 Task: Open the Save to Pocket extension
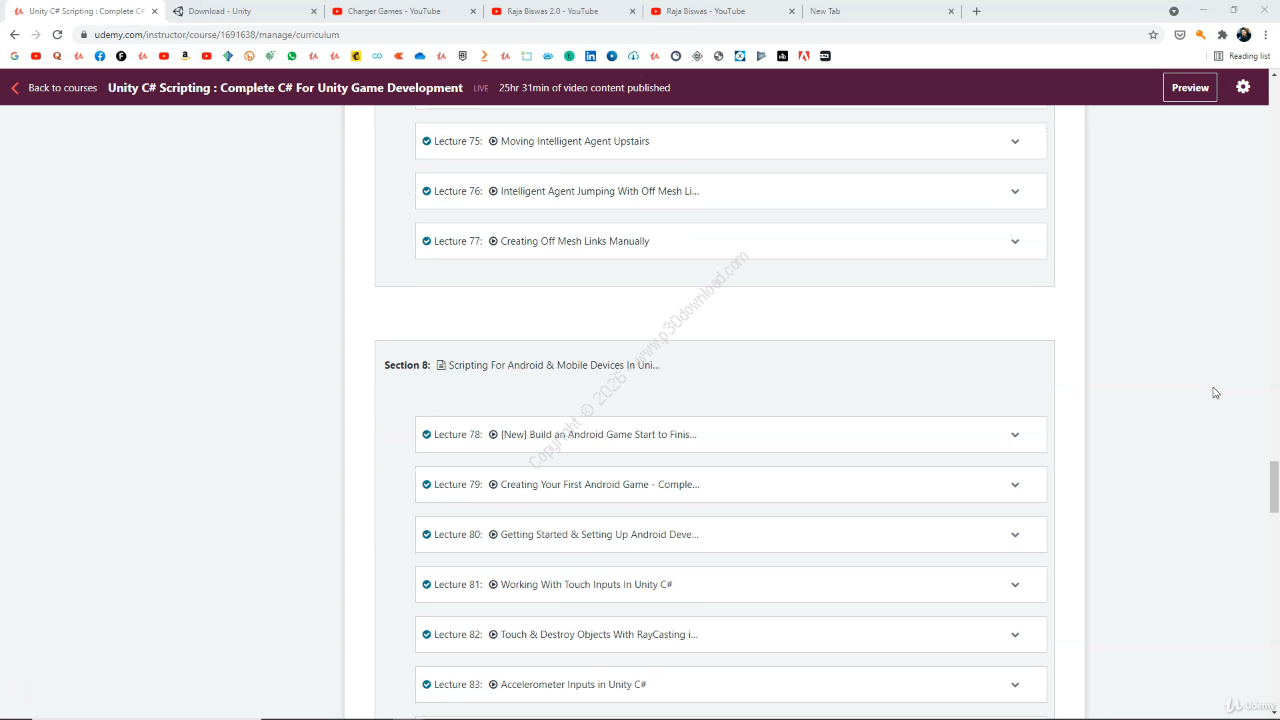1180,34
